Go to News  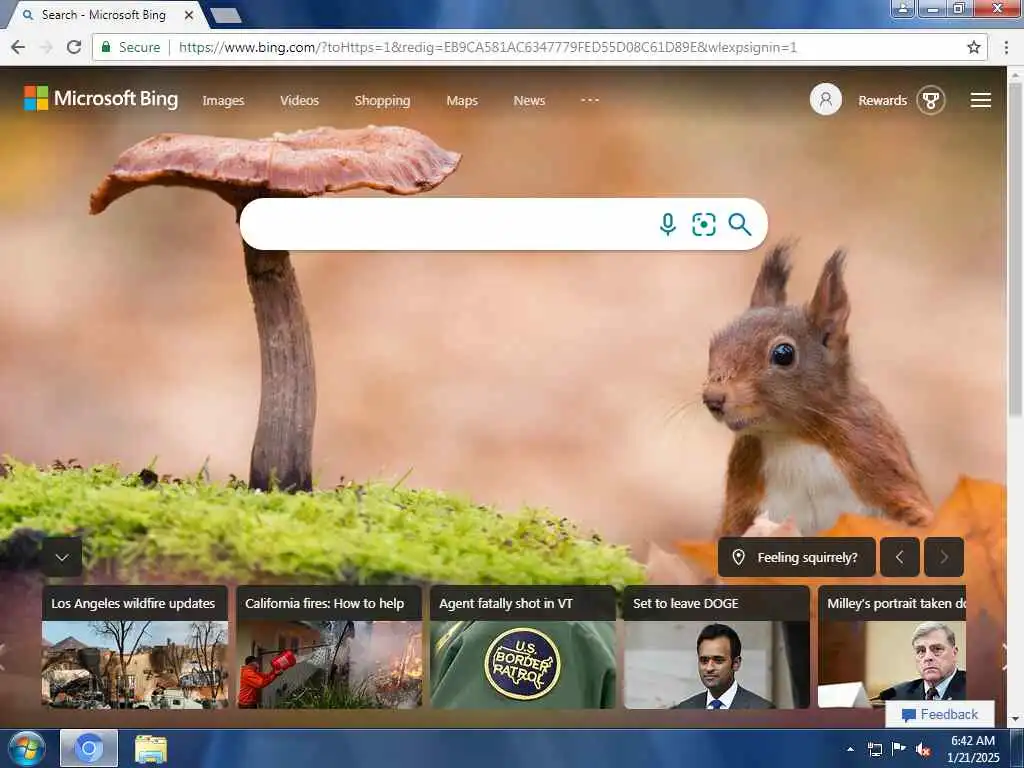pos(529,101)
